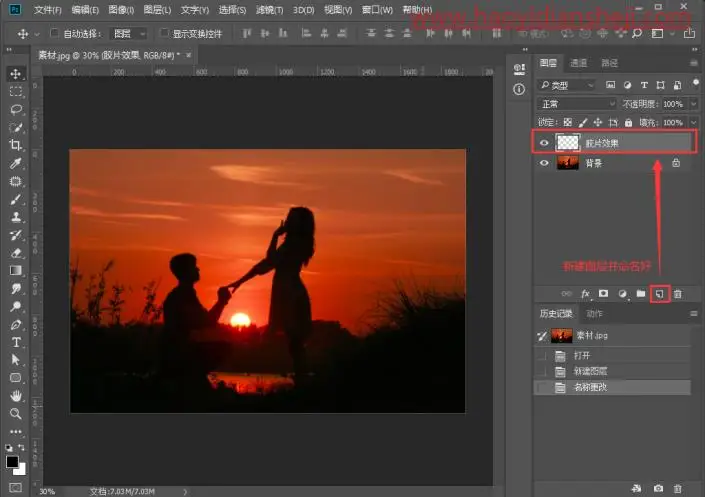Select the Move tool in the toolbox
The image size is (705, 497).
[16, 74]
